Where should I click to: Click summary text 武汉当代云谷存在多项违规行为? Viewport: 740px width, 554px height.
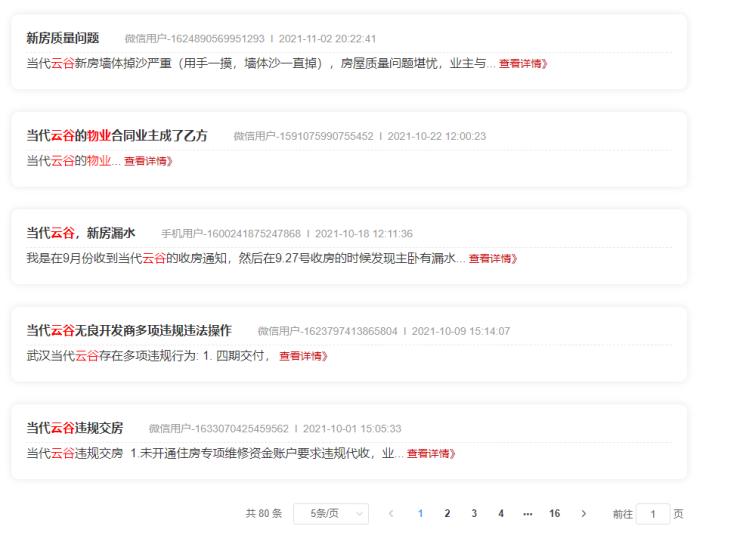(111, 355)
